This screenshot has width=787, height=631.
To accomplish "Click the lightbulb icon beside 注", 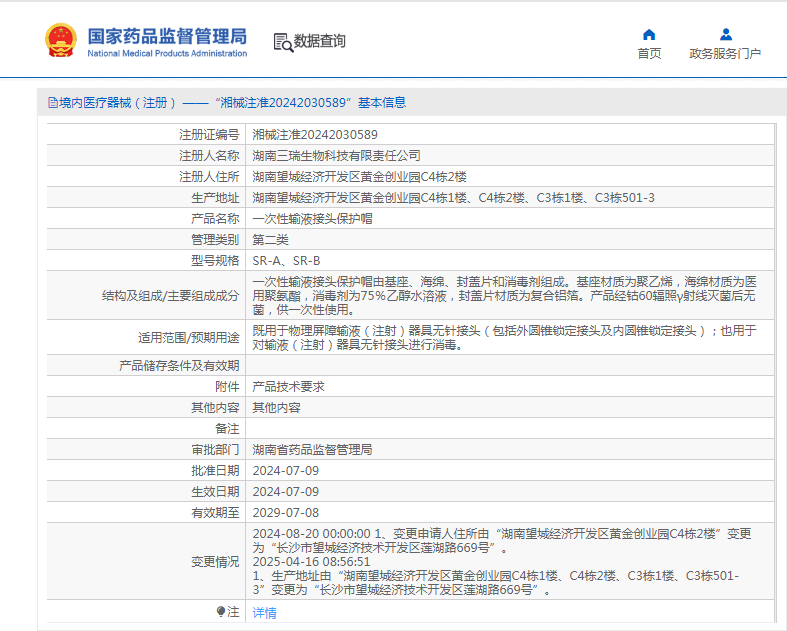I will (220, 611).
